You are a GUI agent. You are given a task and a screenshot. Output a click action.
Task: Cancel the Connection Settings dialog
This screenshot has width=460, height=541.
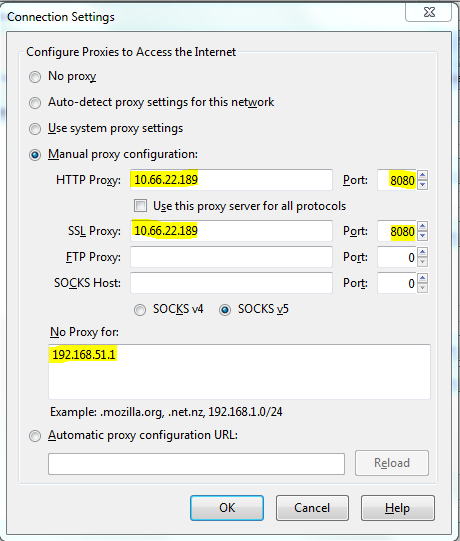point(312,508)
